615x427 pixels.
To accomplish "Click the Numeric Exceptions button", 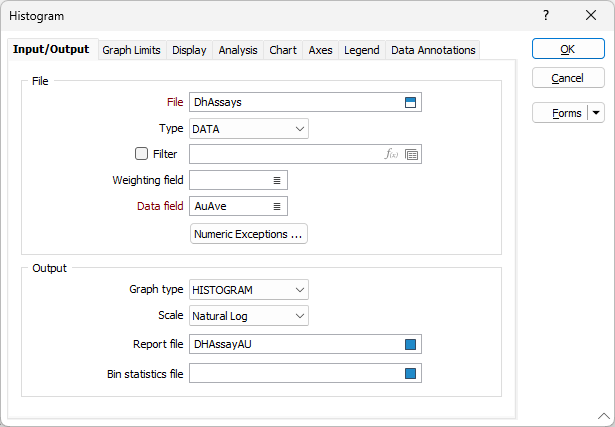I will coord(248,234).
